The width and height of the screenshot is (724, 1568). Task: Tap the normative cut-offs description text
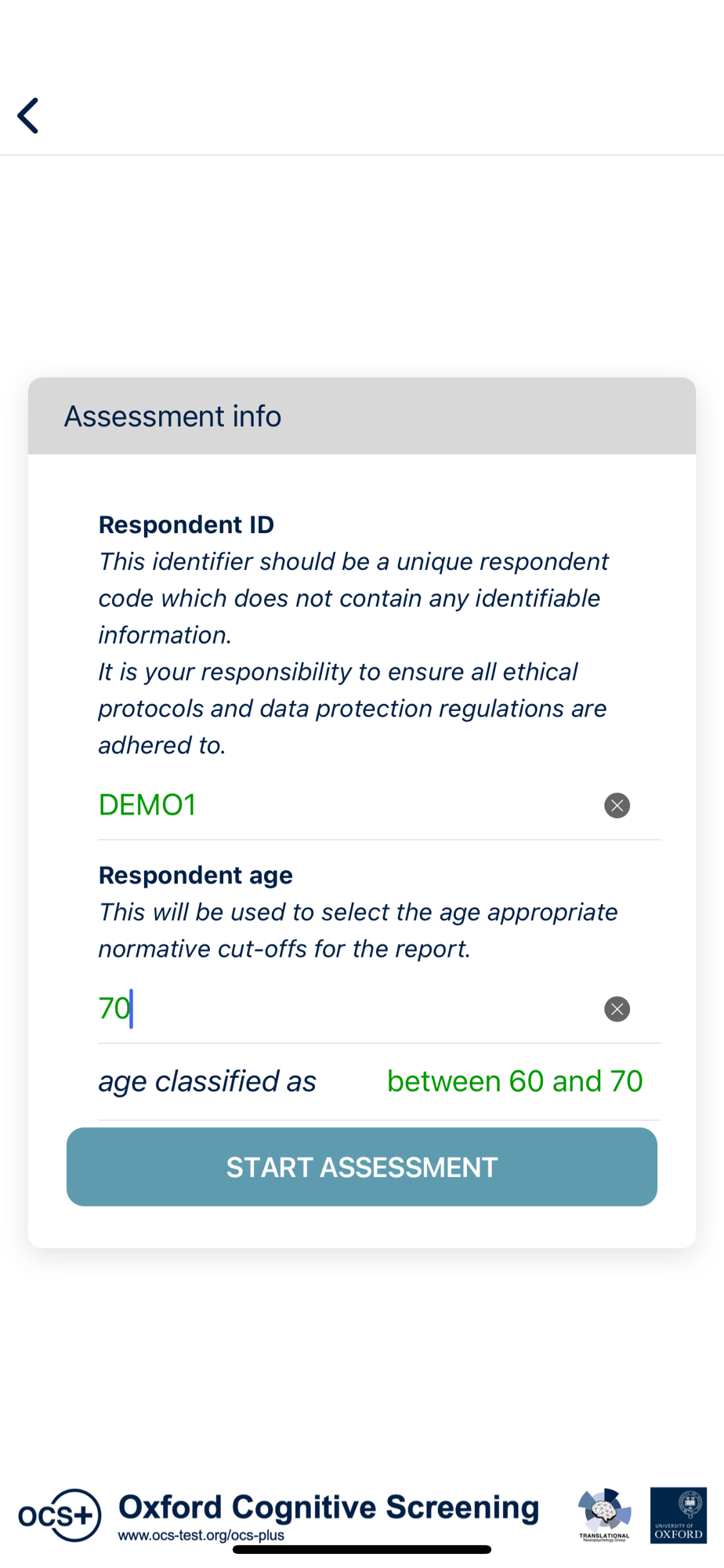[358, 931]
